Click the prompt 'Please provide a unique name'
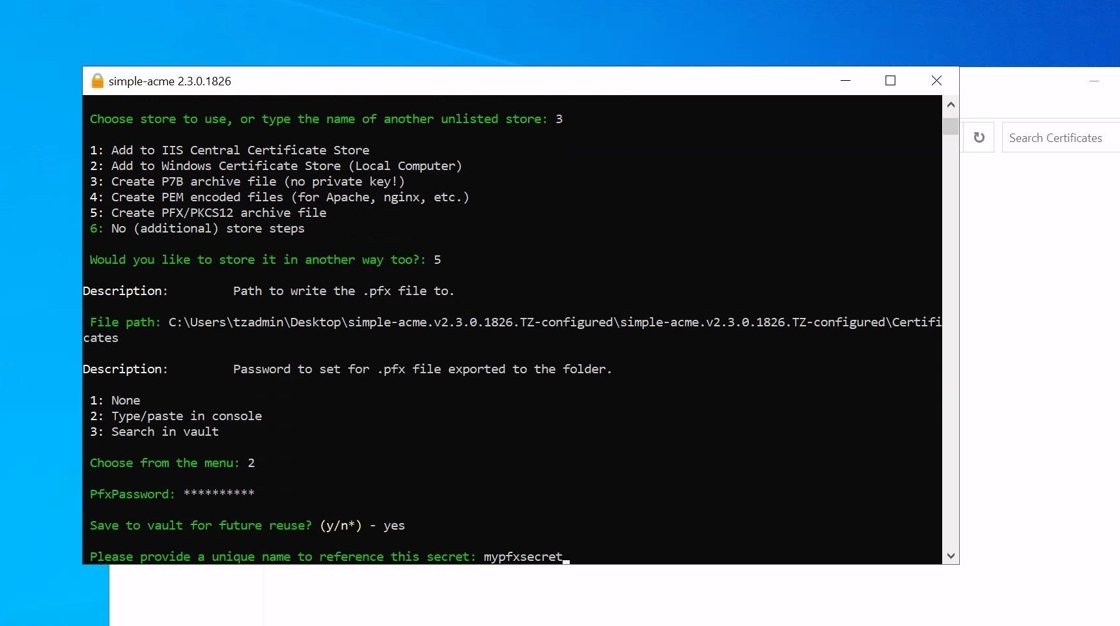The width and height of the screenshot is (1120, 626). pyautogui.click(x=283, y=557)
